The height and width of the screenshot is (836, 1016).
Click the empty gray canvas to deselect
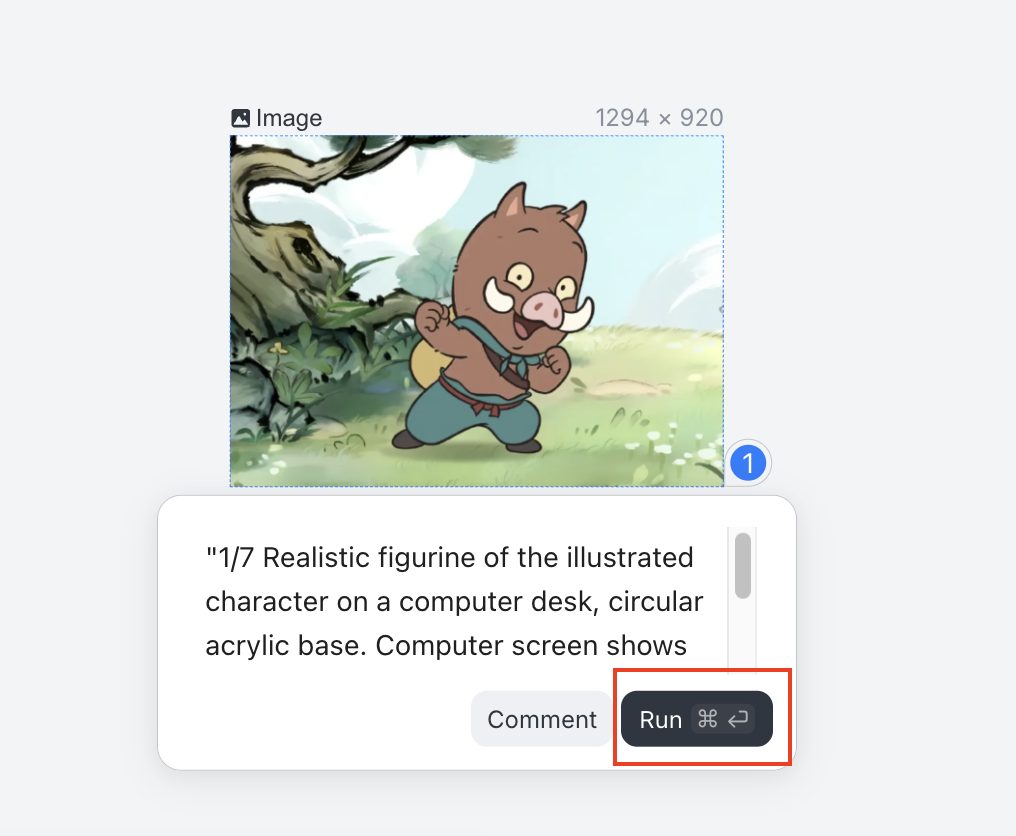point(880,300)
